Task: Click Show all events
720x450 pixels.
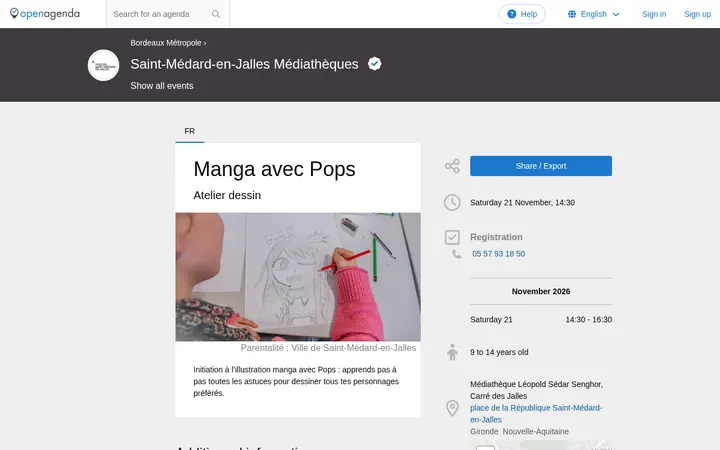Action: pyautogui.click(x=162, y=86)
